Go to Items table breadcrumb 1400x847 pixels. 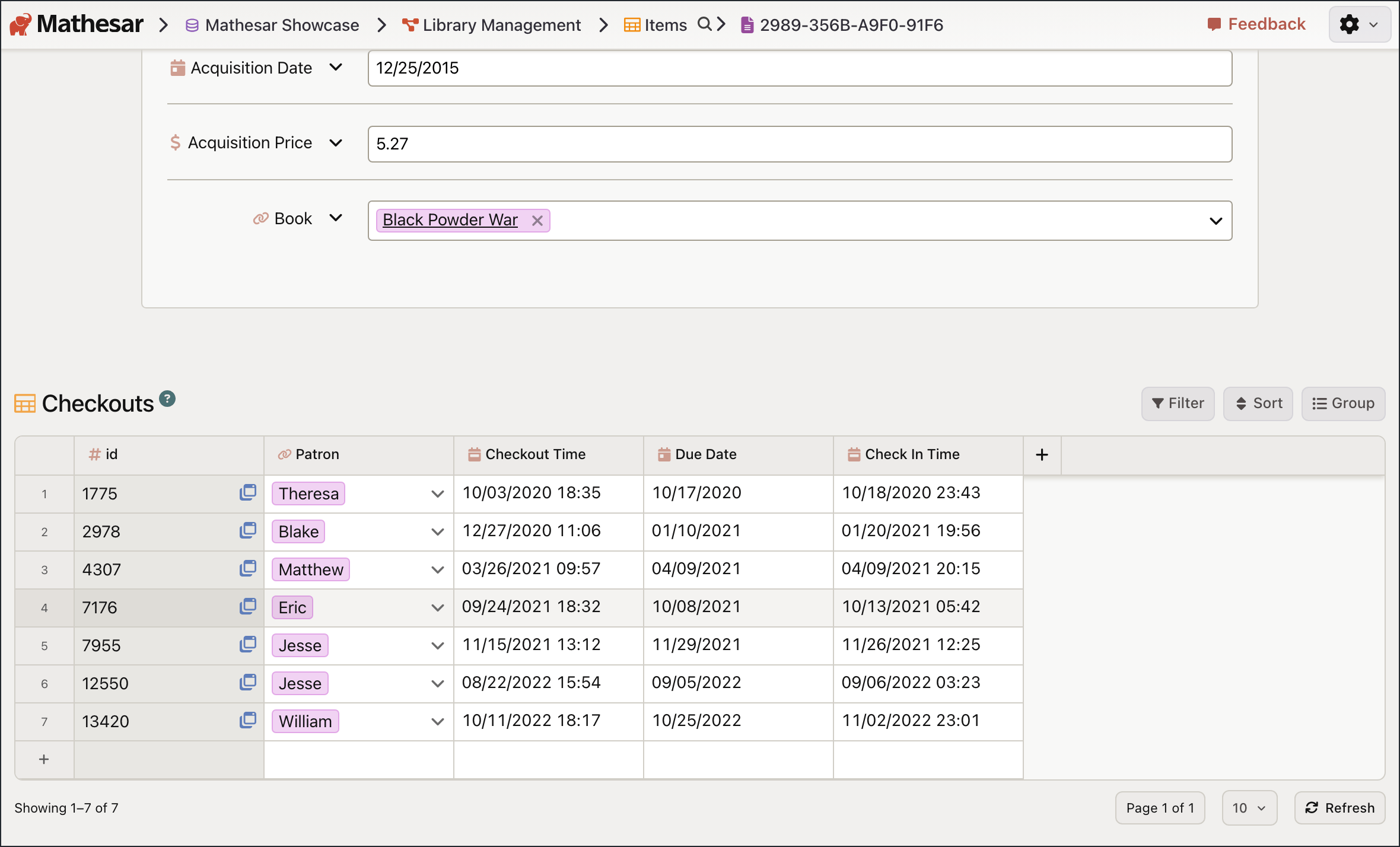click(656, 25)
